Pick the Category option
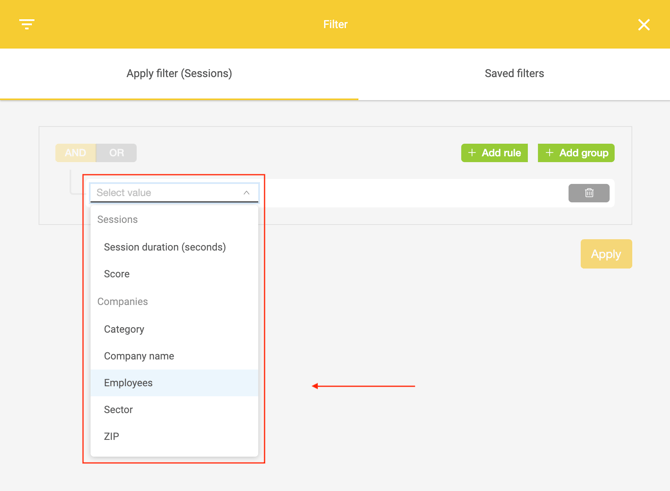Viewport: 670px width, 491px height. [124, 329]
